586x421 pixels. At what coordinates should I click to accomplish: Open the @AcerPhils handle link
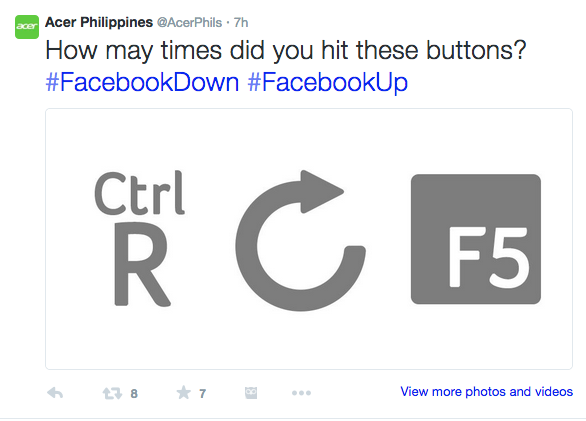click(189, 22)
